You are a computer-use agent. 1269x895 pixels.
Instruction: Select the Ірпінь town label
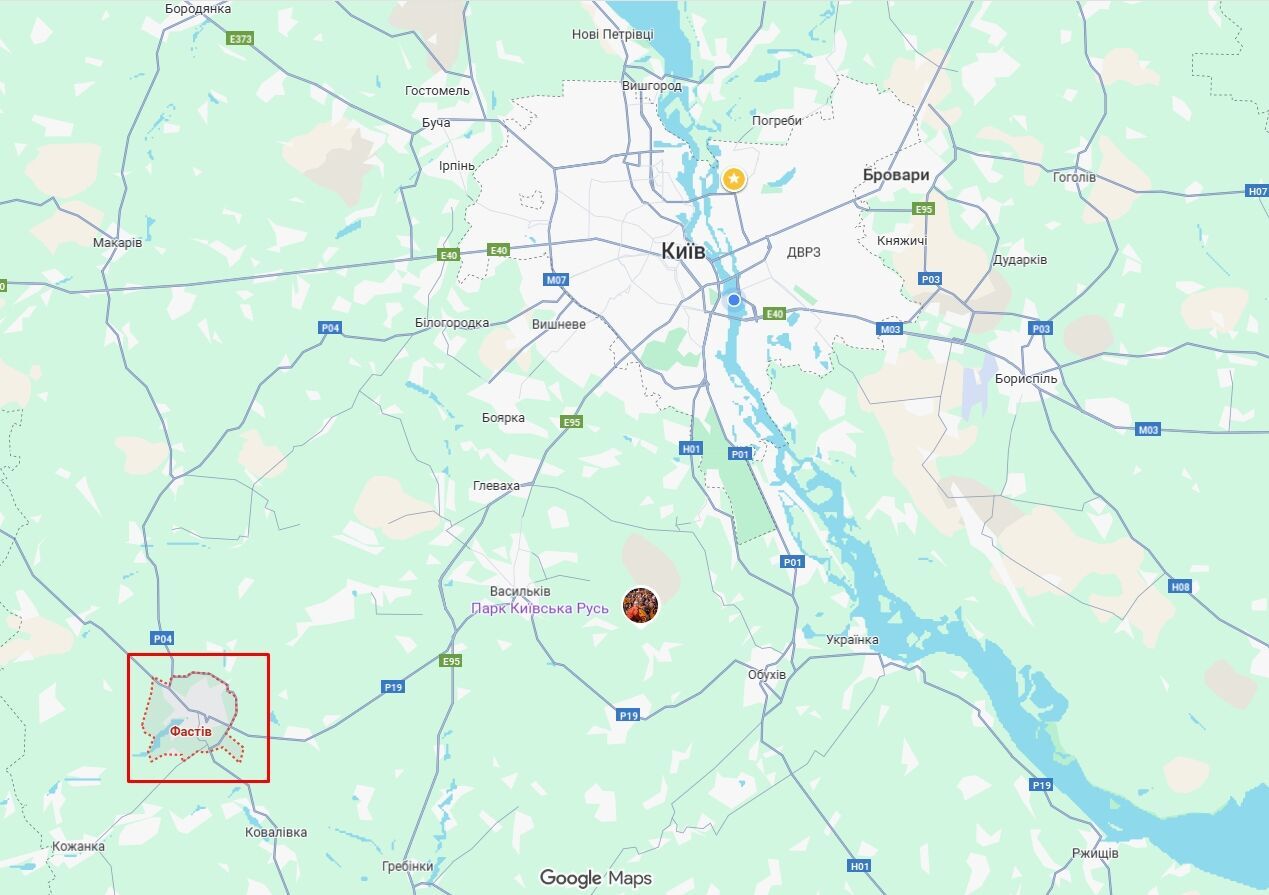(455, 164)
